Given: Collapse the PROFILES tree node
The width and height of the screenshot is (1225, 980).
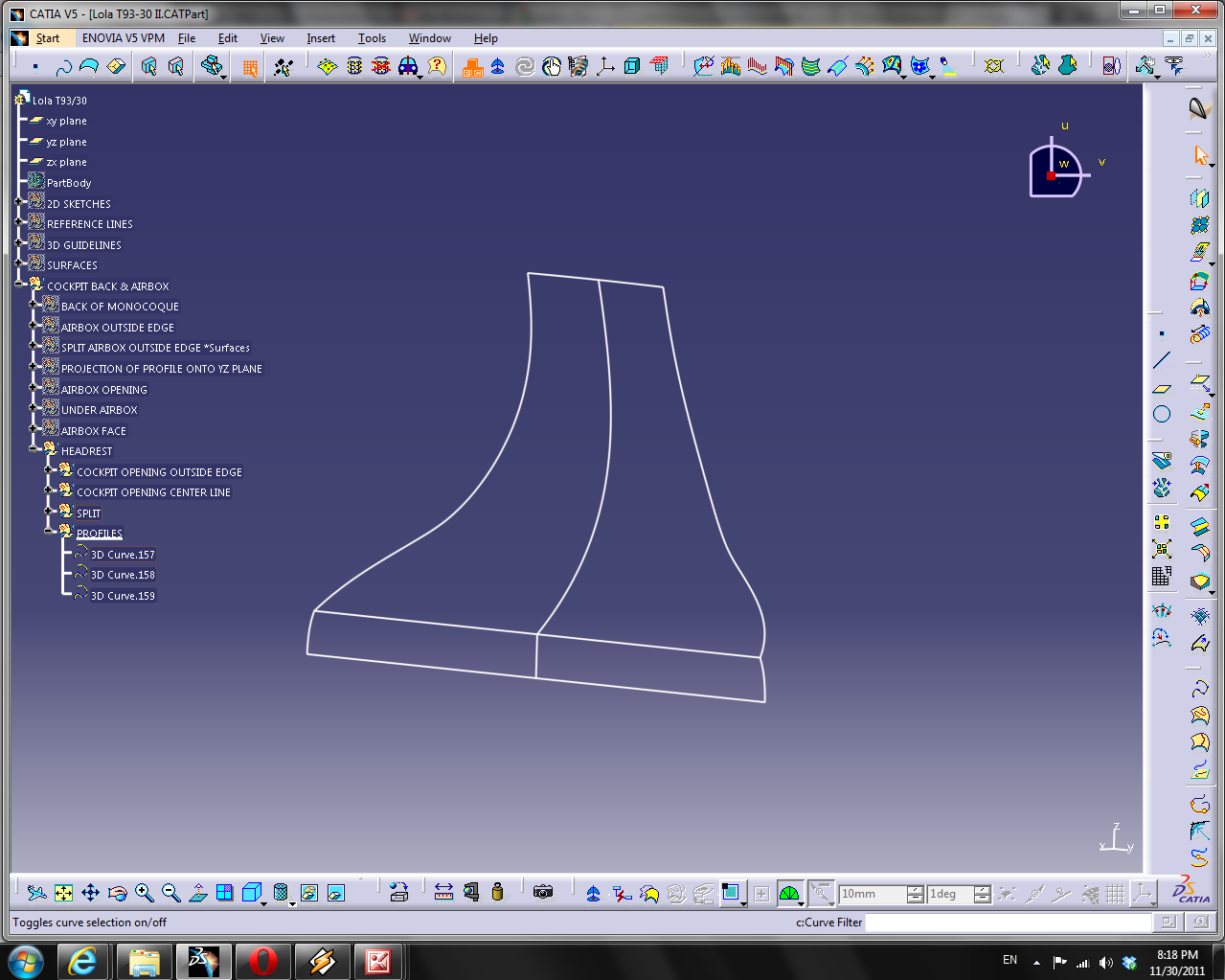Looking at the screenshot, I should point(49,531).
